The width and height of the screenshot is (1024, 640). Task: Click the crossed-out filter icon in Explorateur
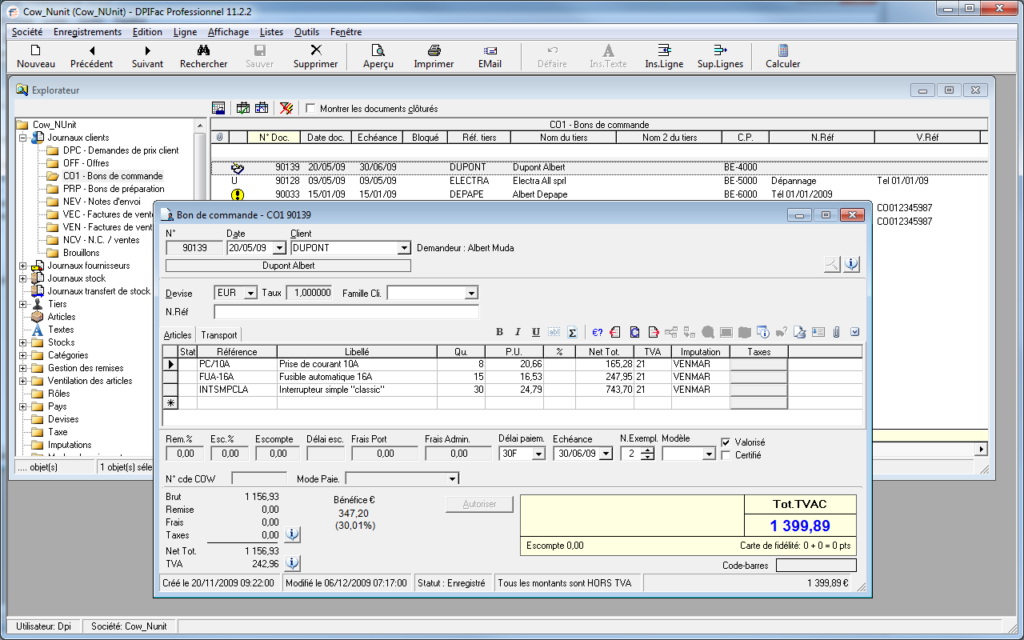pos(286,108)
